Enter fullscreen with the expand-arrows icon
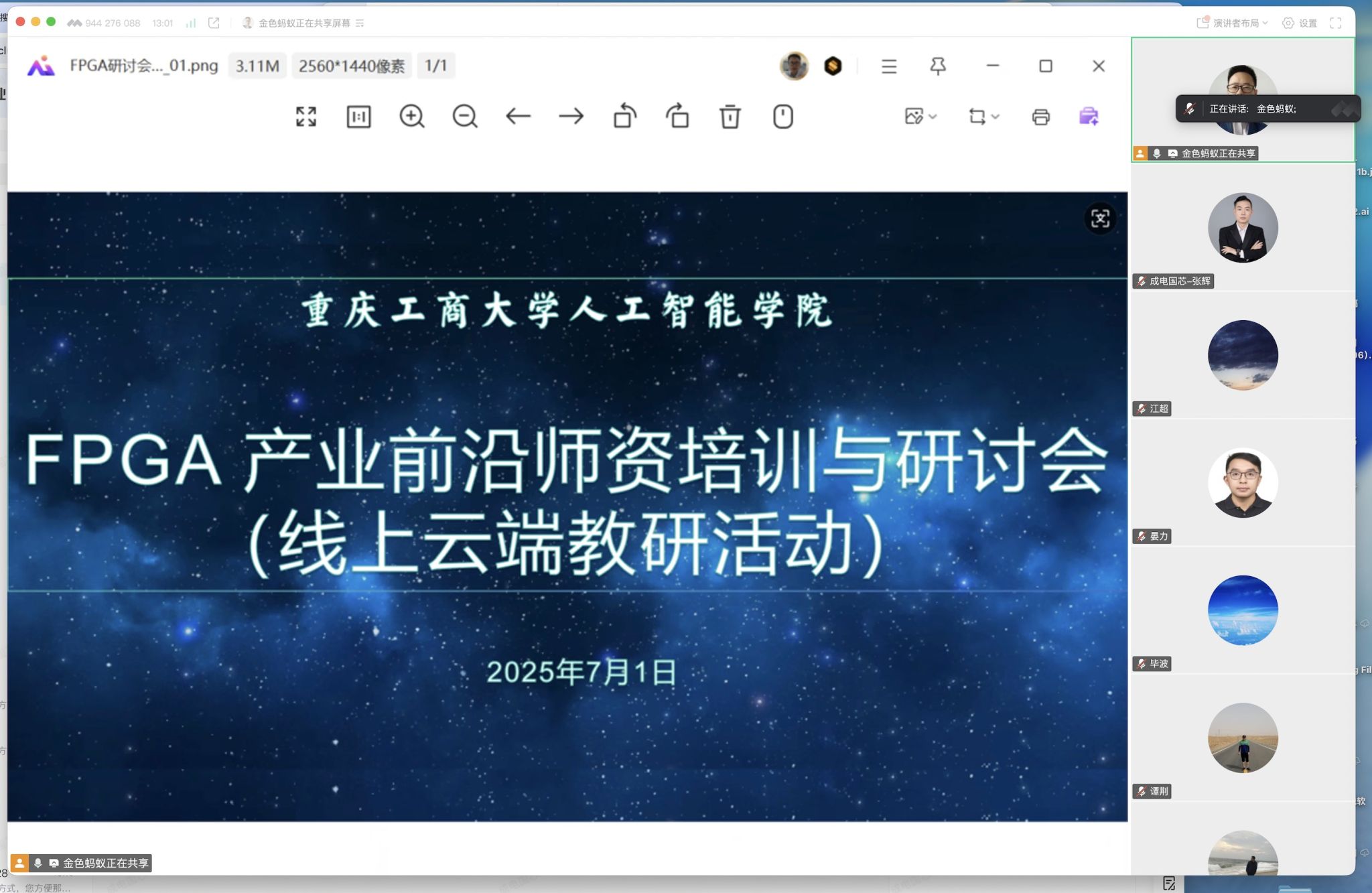This screenshot has height=893, width=1372. coord(305,116)
